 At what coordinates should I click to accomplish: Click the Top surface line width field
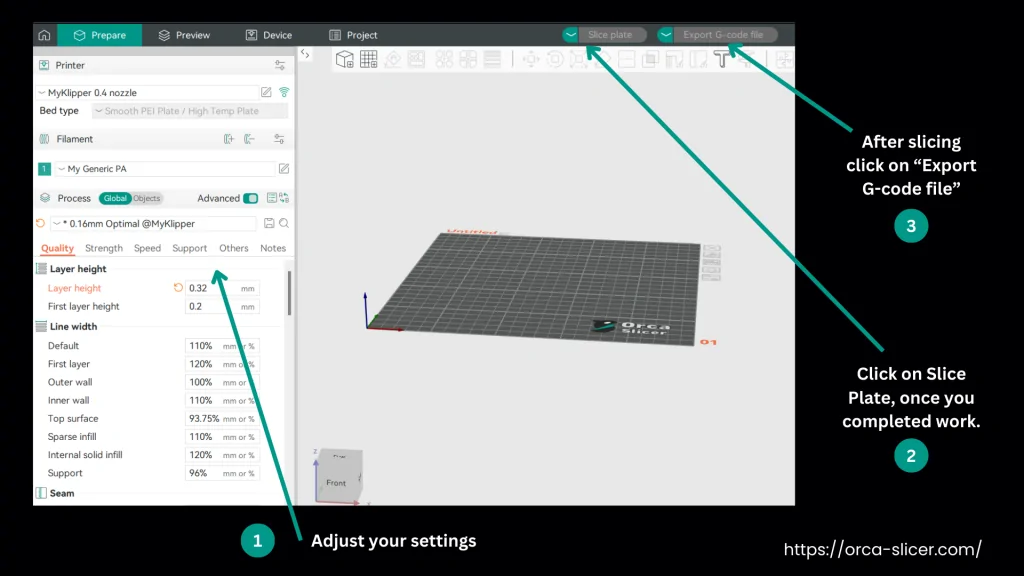[x=222, y=419]
